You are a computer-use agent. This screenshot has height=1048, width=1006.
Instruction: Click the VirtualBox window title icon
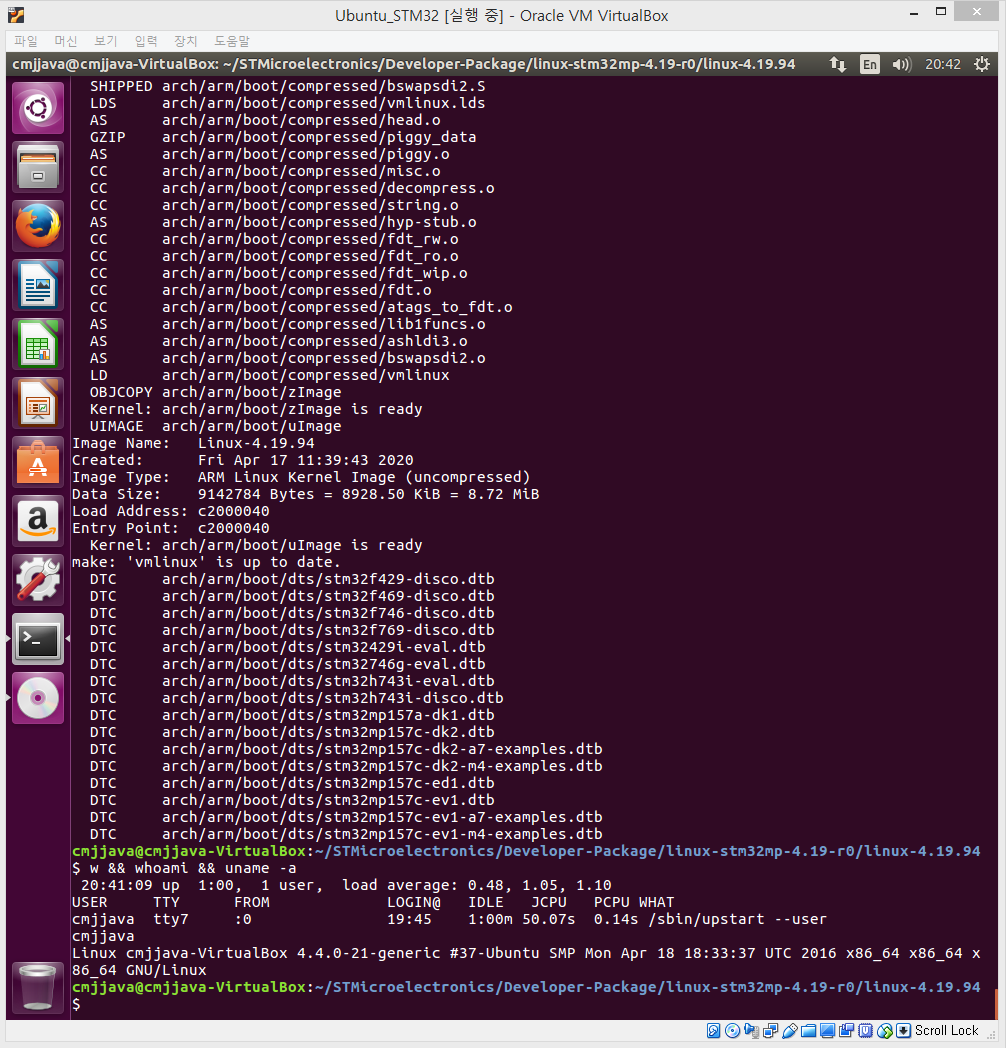[16, 15]
